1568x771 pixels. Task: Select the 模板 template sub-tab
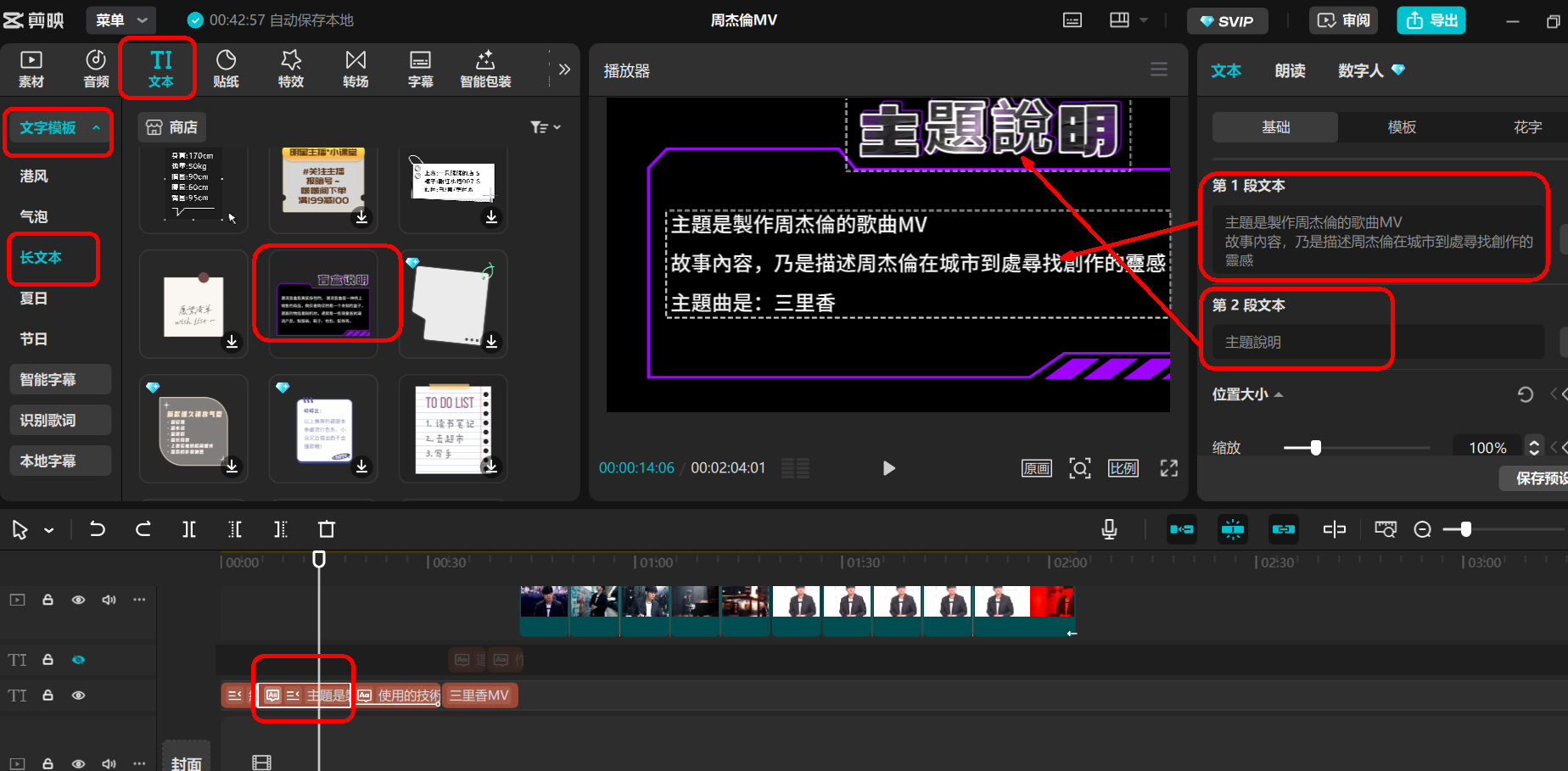pos(1402,127)
